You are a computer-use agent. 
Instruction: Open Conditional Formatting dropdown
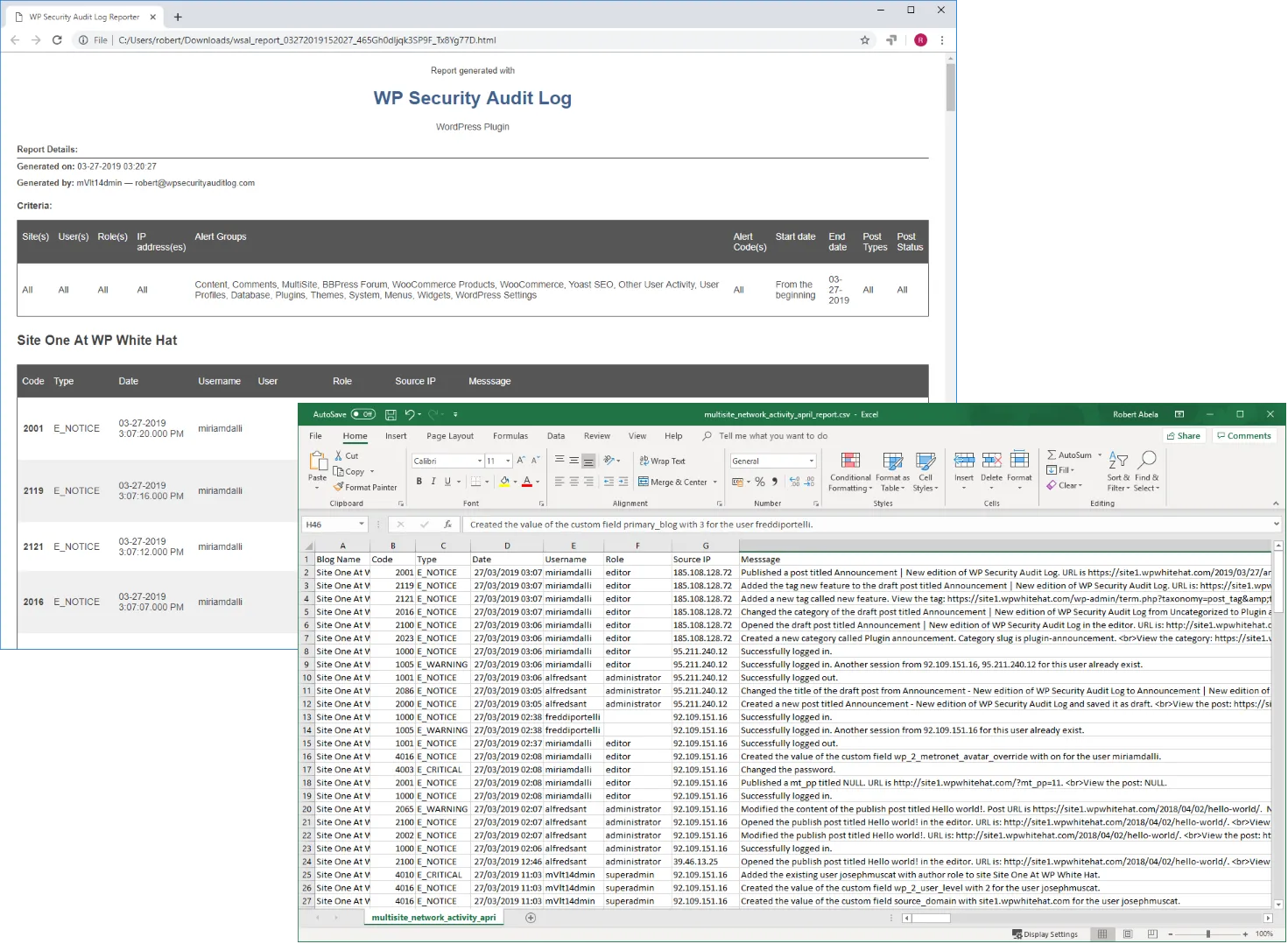[850, 472]
